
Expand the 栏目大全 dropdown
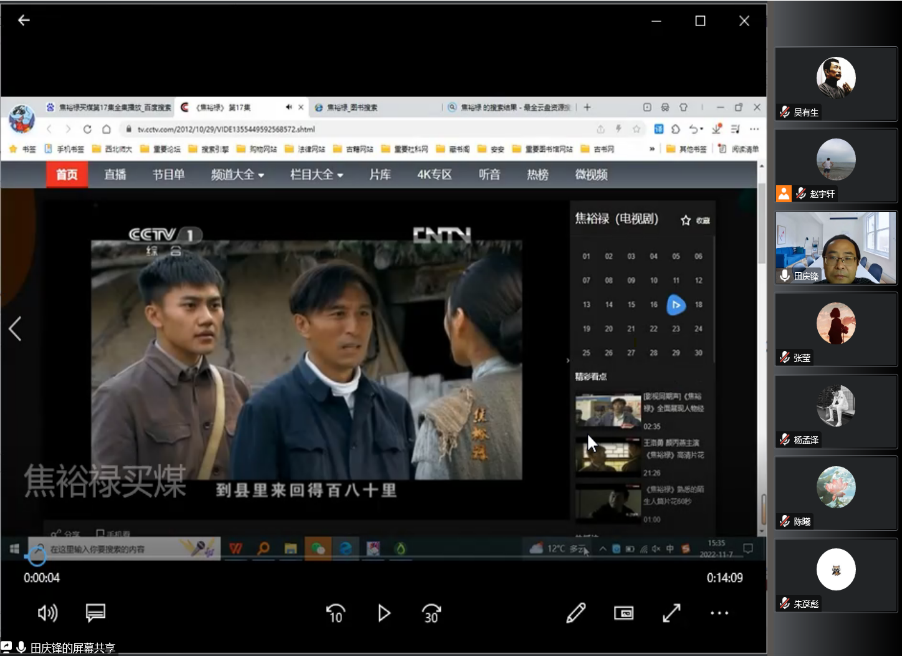[x=316, y=174]
